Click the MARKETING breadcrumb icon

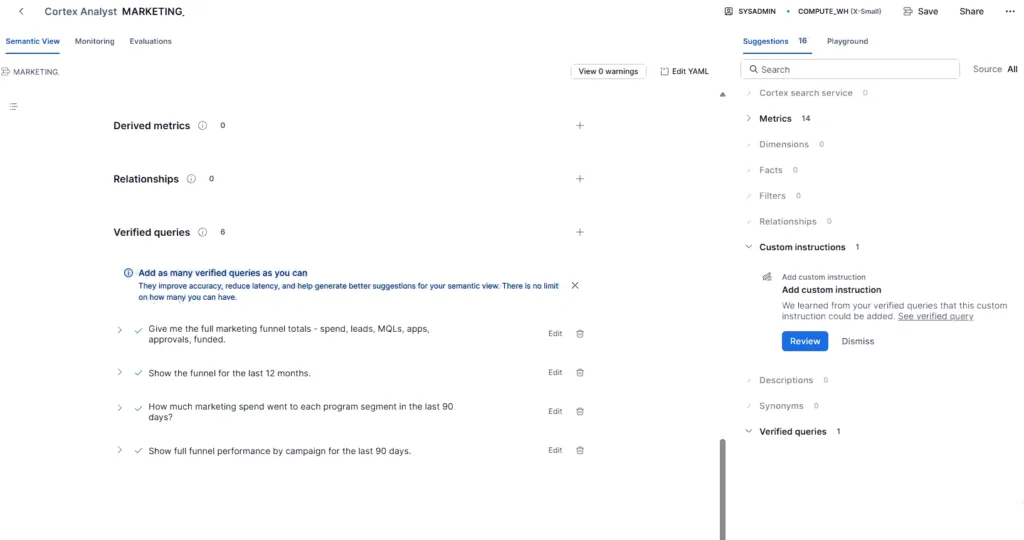point(5,72)
